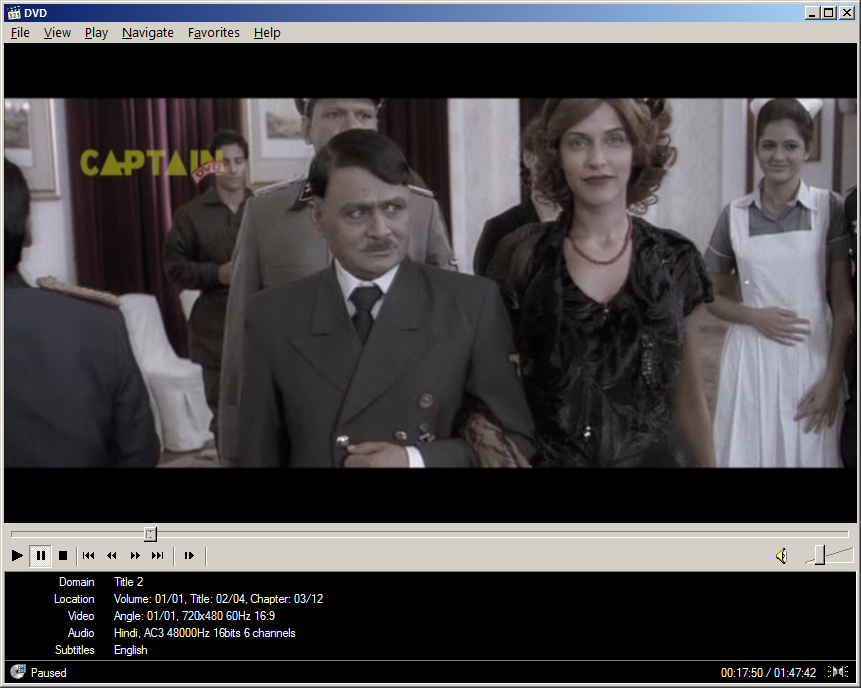Click the Video info 'Angle: 01/01, 720x480'
Viewport: 861px width, 688px height.
tap(194, 616)
